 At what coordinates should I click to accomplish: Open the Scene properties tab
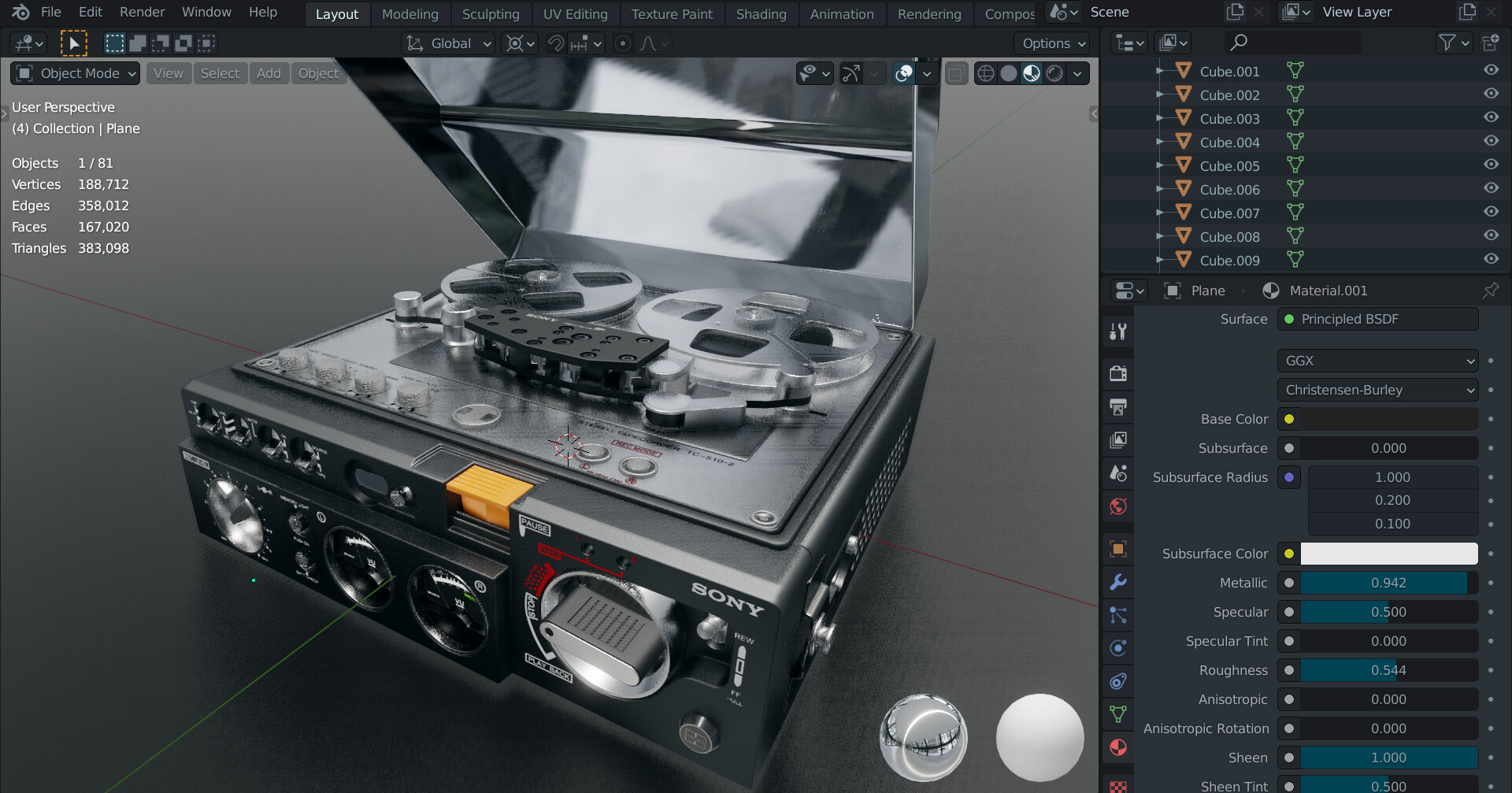coord(1117,473)
